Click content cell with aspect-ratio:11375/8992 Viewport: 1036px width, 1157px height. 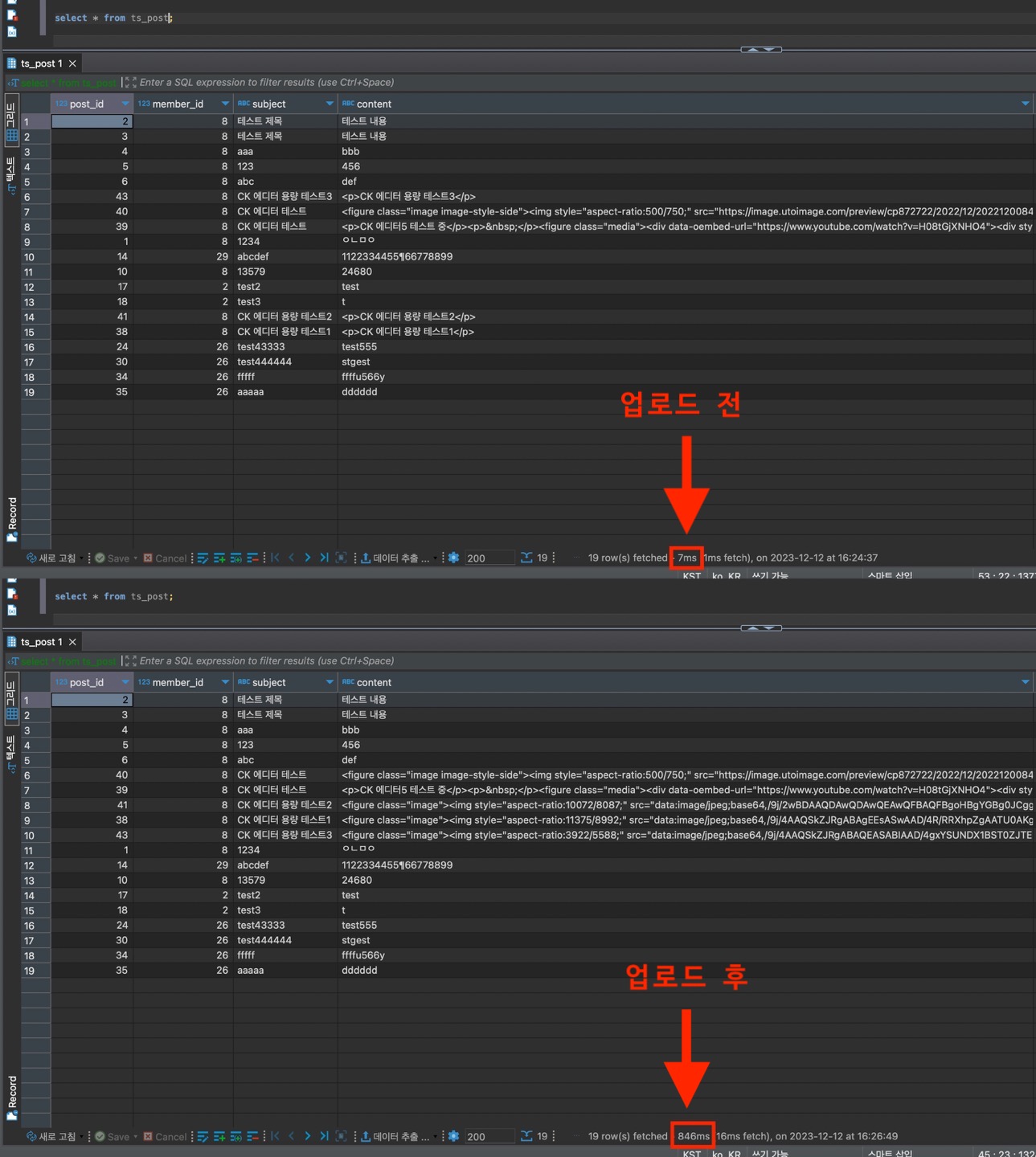(x=685, y=820)
